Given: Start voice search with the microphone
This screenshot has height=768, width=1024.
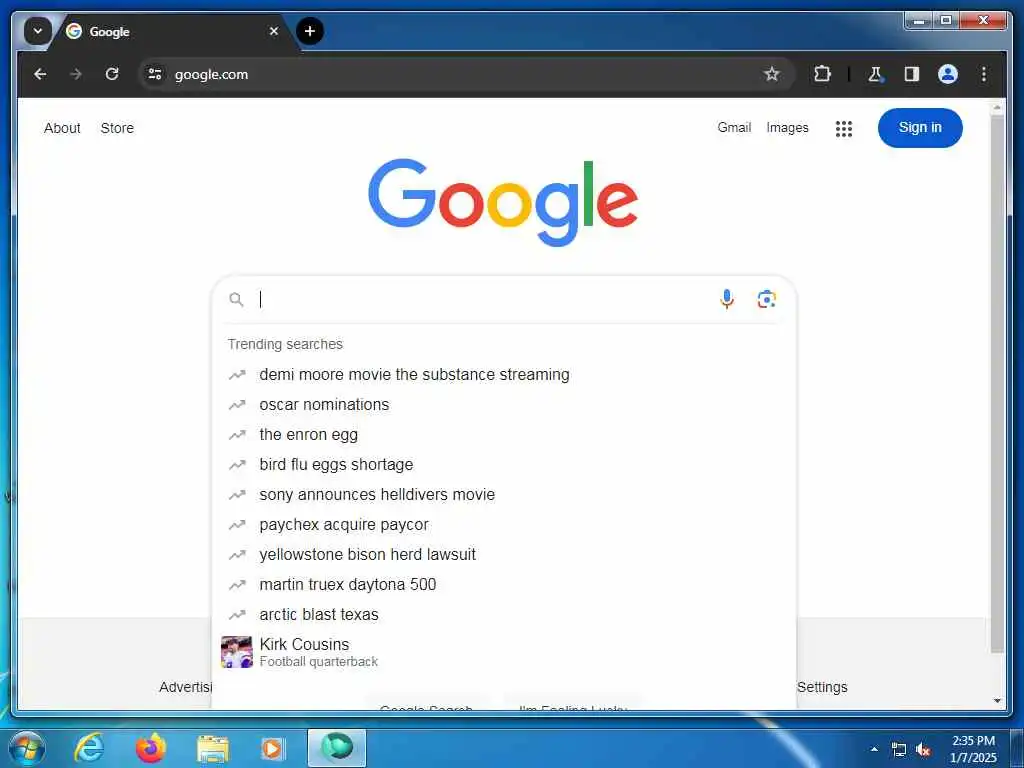Looking at the screenshot, I should click(727, 299).
